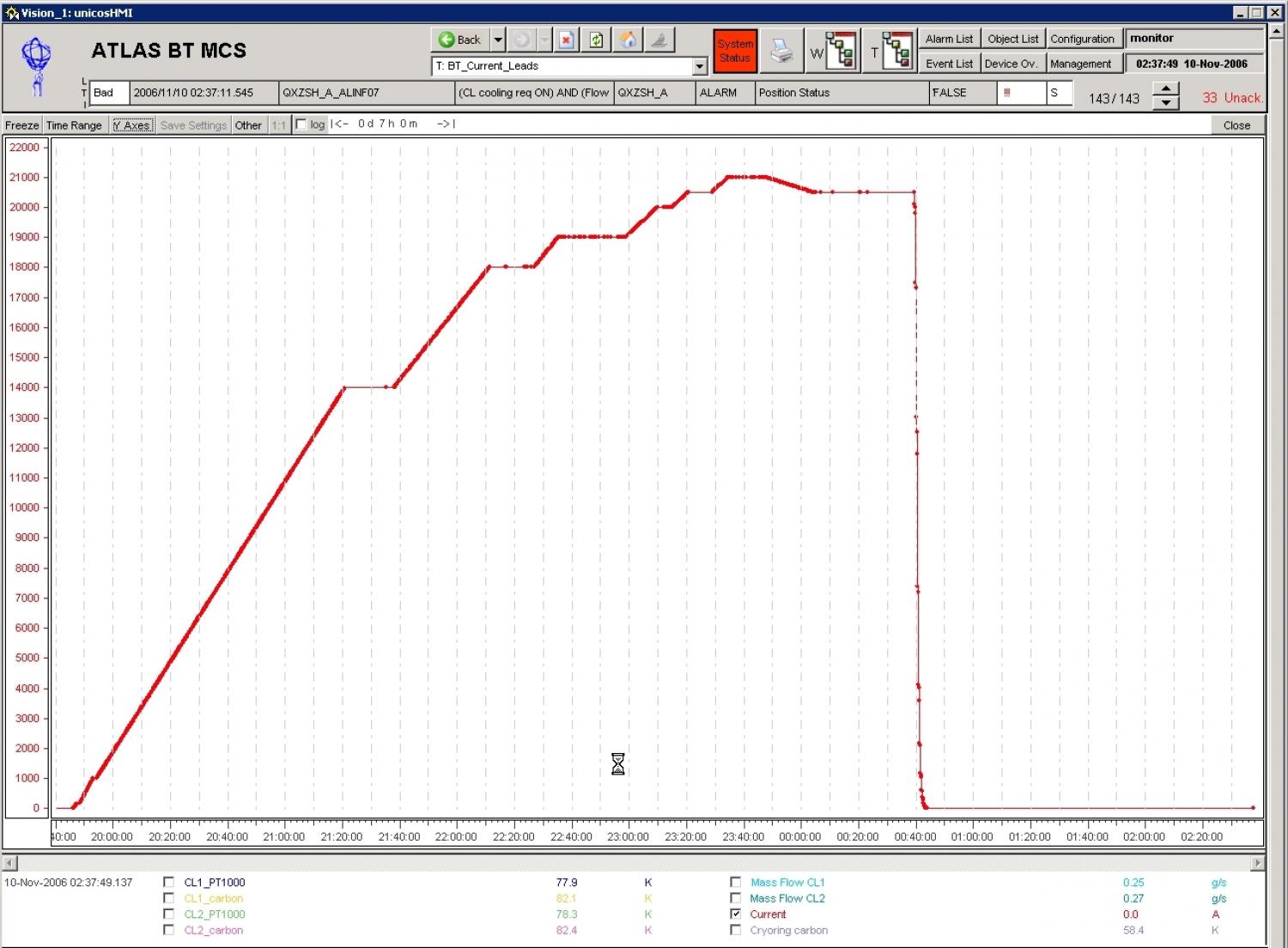Open the Device Ov. panel
1288x948 pixels.
tap(1012, 63)
